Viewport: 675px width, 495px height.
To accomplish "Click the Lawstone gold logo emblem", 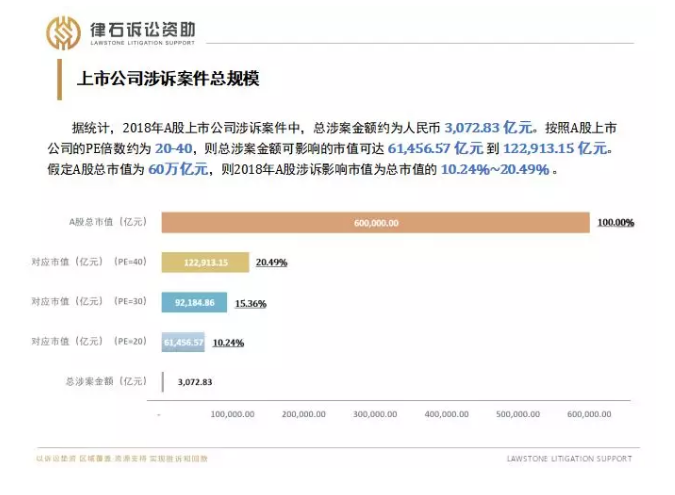I will (x=64, y=33).
